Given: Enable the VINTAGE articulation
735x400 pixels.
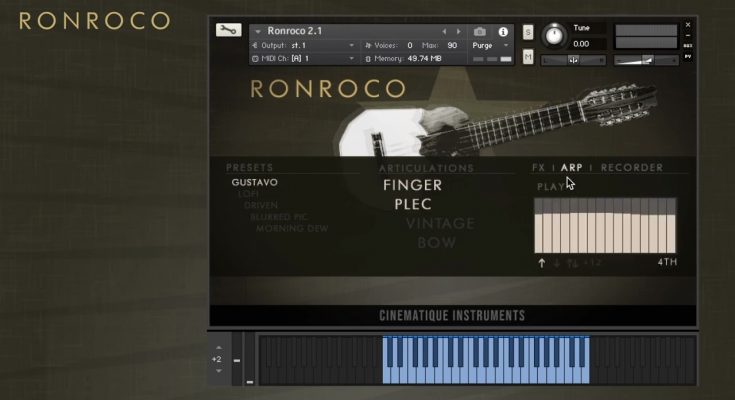Looking at the screenshot, I should [430, 224].
